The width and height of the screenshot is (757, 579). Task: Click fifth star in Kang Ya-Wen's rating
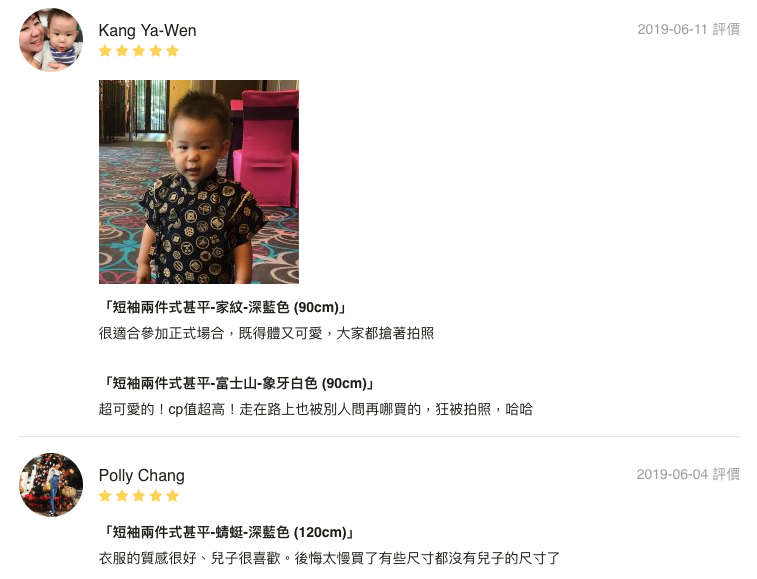pos(172,51)
